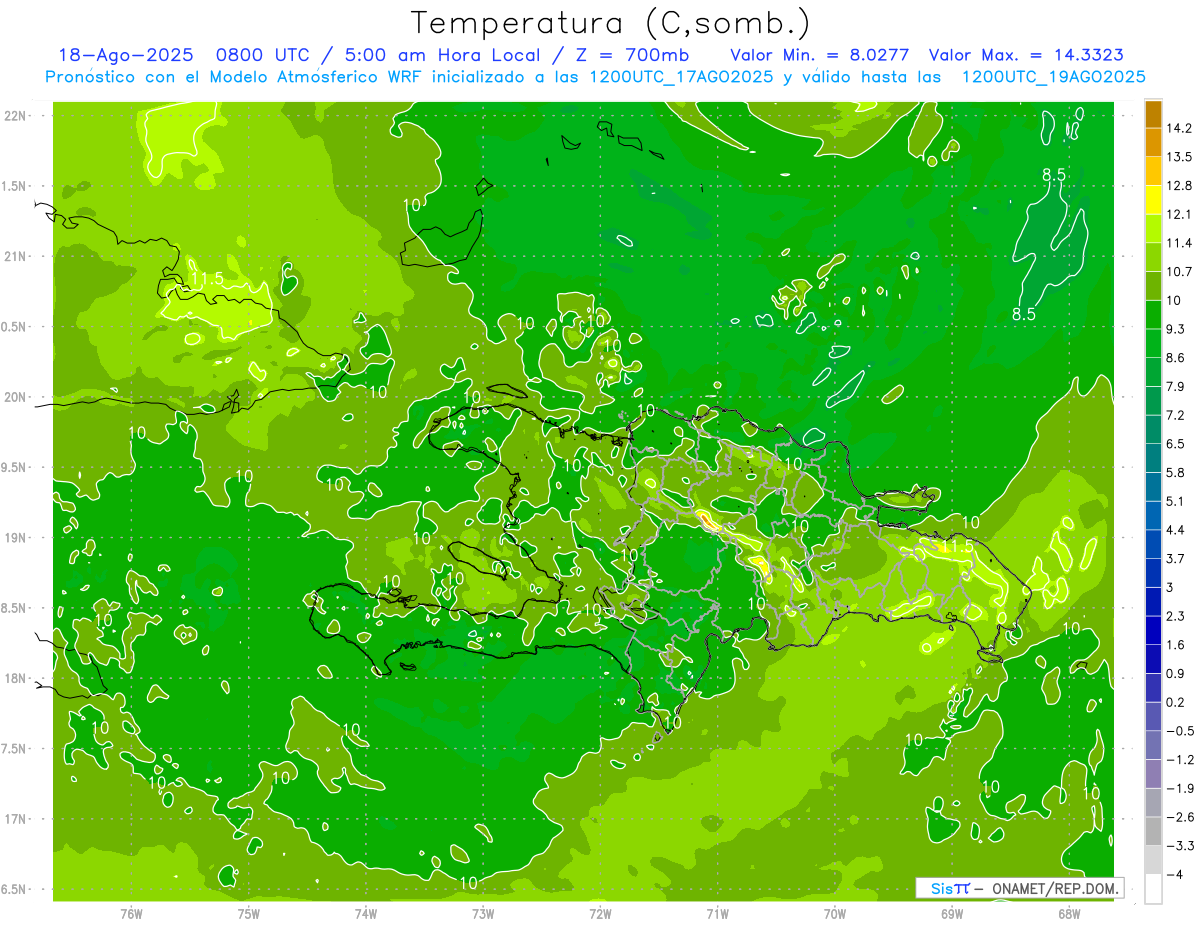Click the '18N' latitude axis label
The image size is (1200, 927).
(x=14, y=678)
